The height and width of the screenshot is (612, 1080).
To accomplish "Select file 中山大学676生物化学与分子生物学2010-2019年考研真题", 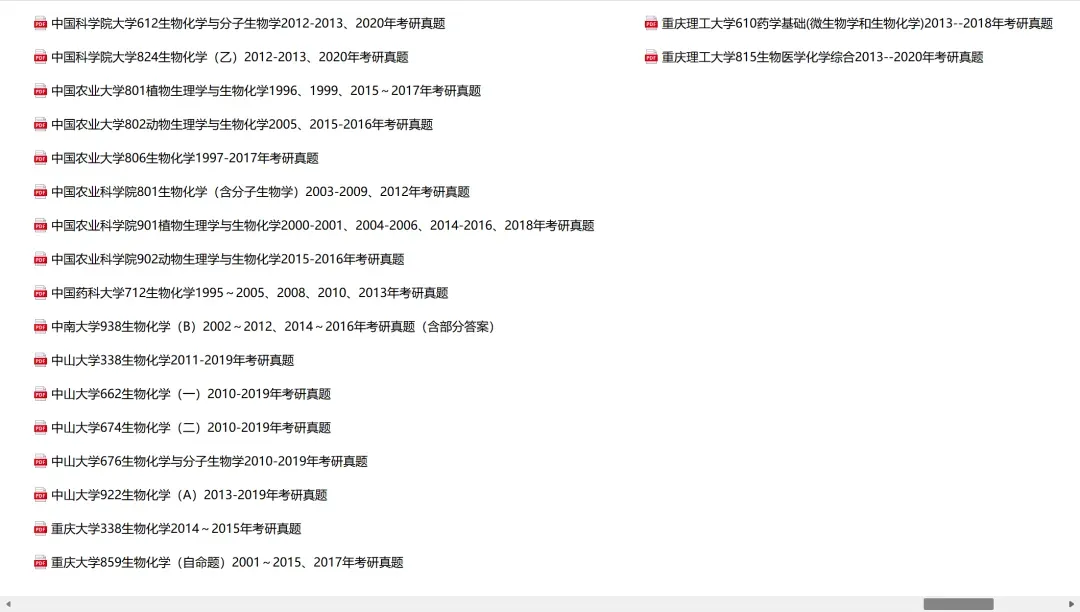I will [x=209, y=462].
